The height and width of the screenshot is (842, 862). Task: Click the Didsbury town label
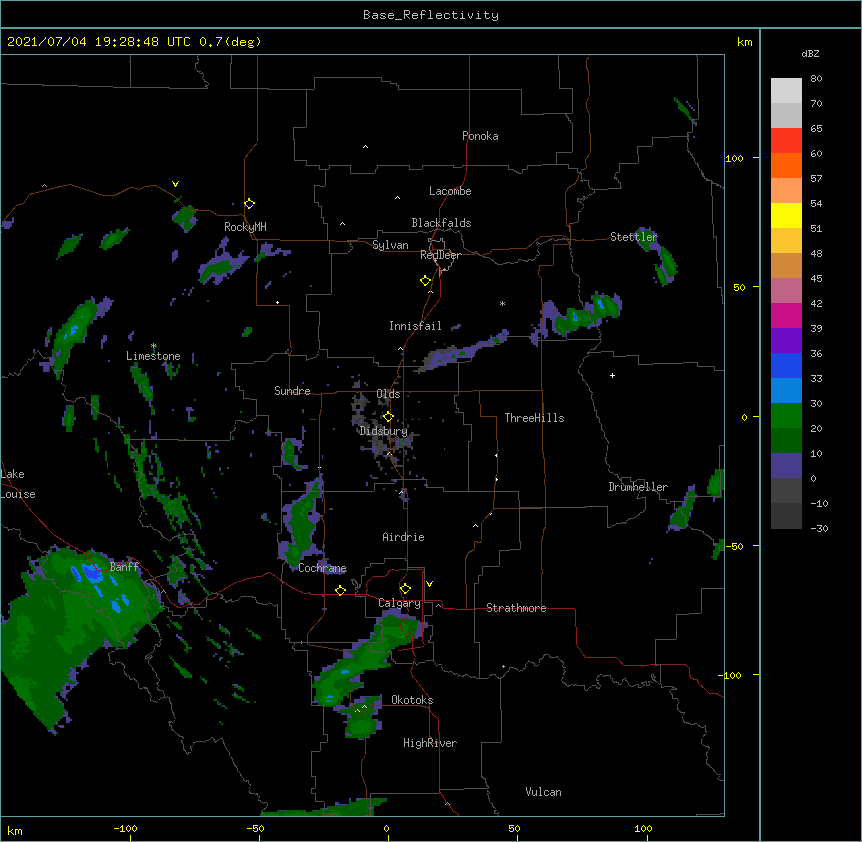click(384, 431)
